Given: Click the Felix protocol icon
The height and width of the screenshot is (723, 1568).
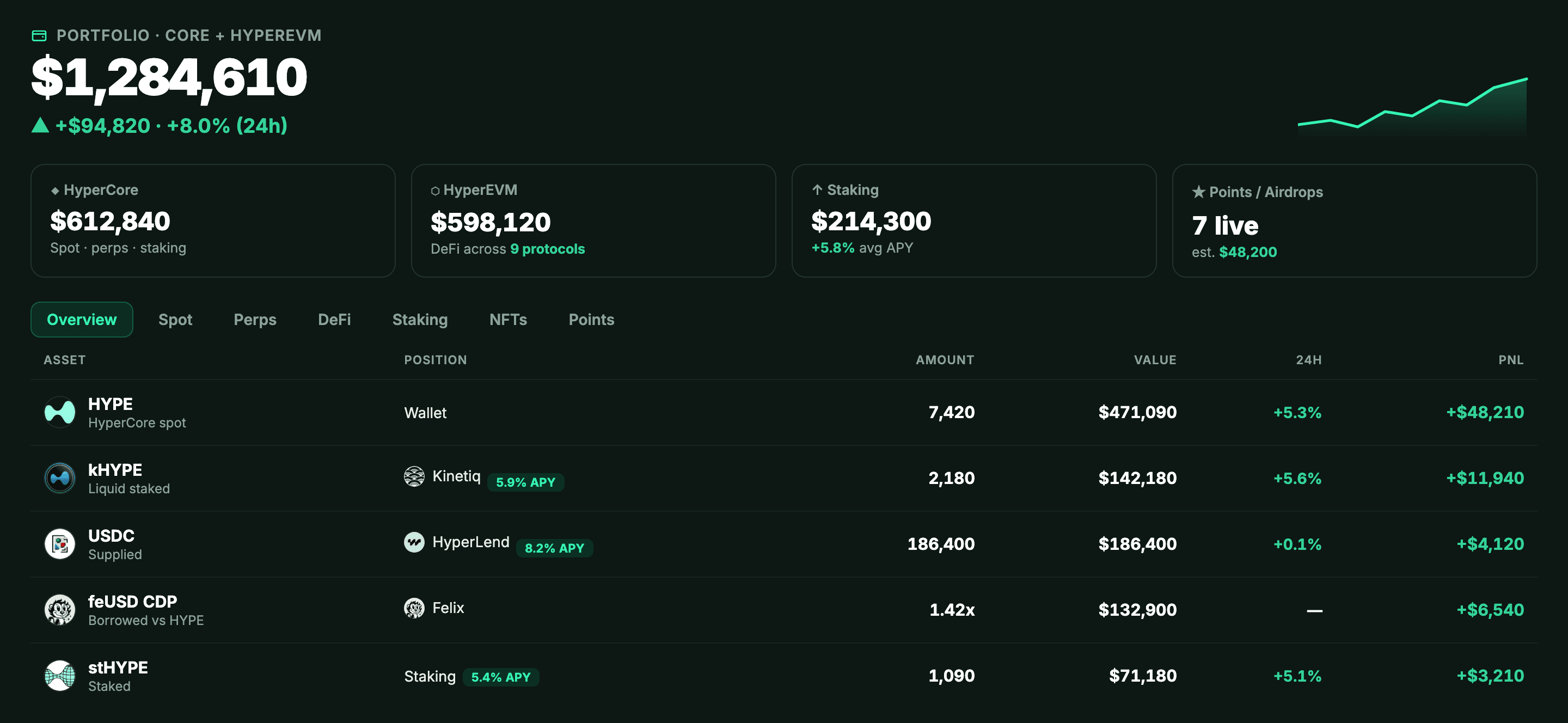Looking at the screenshot, I should coord(414,608).
